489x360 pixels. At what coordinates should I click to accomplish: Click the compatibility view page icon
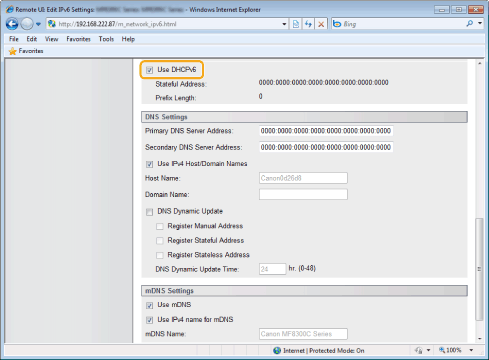[x=296, y=24]
